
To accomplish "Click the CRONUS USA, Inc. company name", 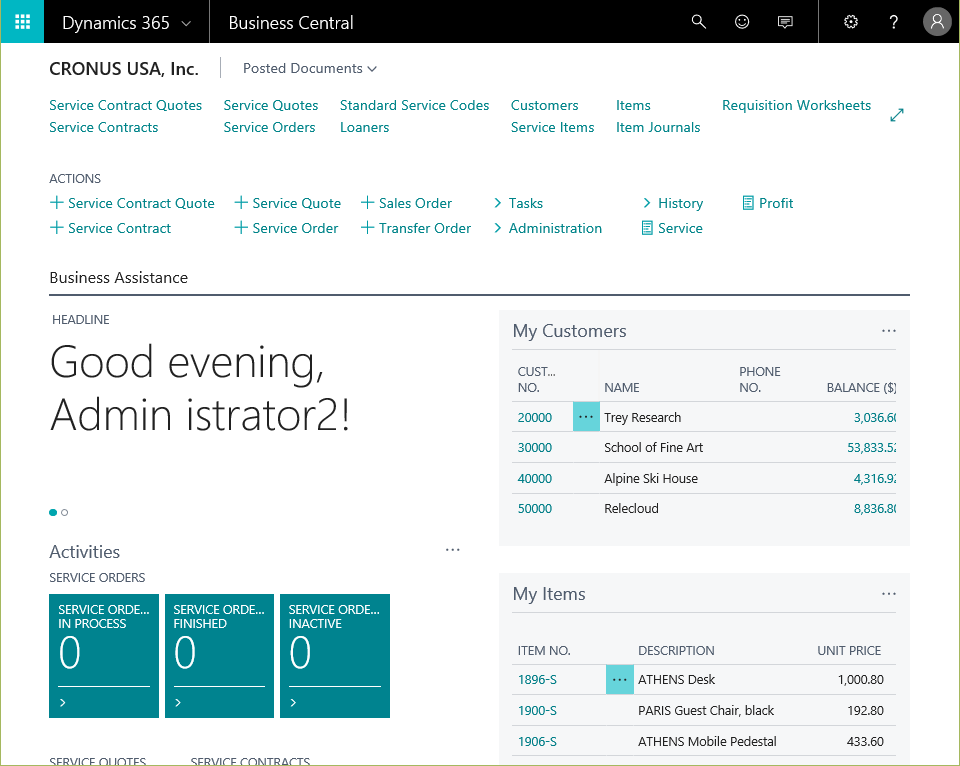I will click(x=124, y=69).
